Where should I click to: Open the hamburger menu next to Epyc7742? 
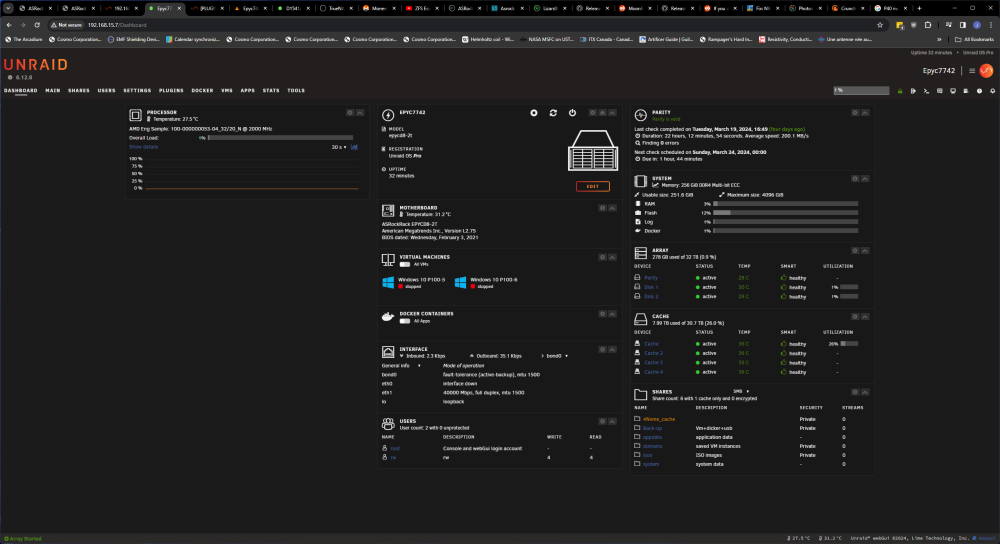(971, 71)
